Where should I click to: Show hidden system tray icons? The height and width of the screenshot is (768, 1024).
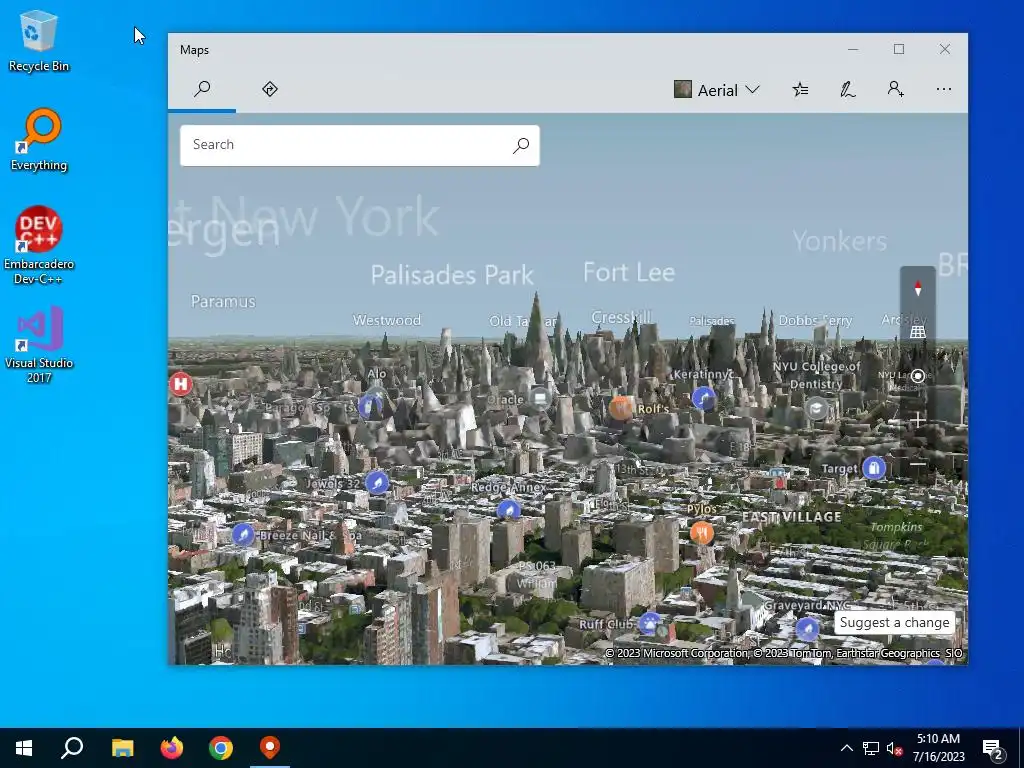coord(846,748)
